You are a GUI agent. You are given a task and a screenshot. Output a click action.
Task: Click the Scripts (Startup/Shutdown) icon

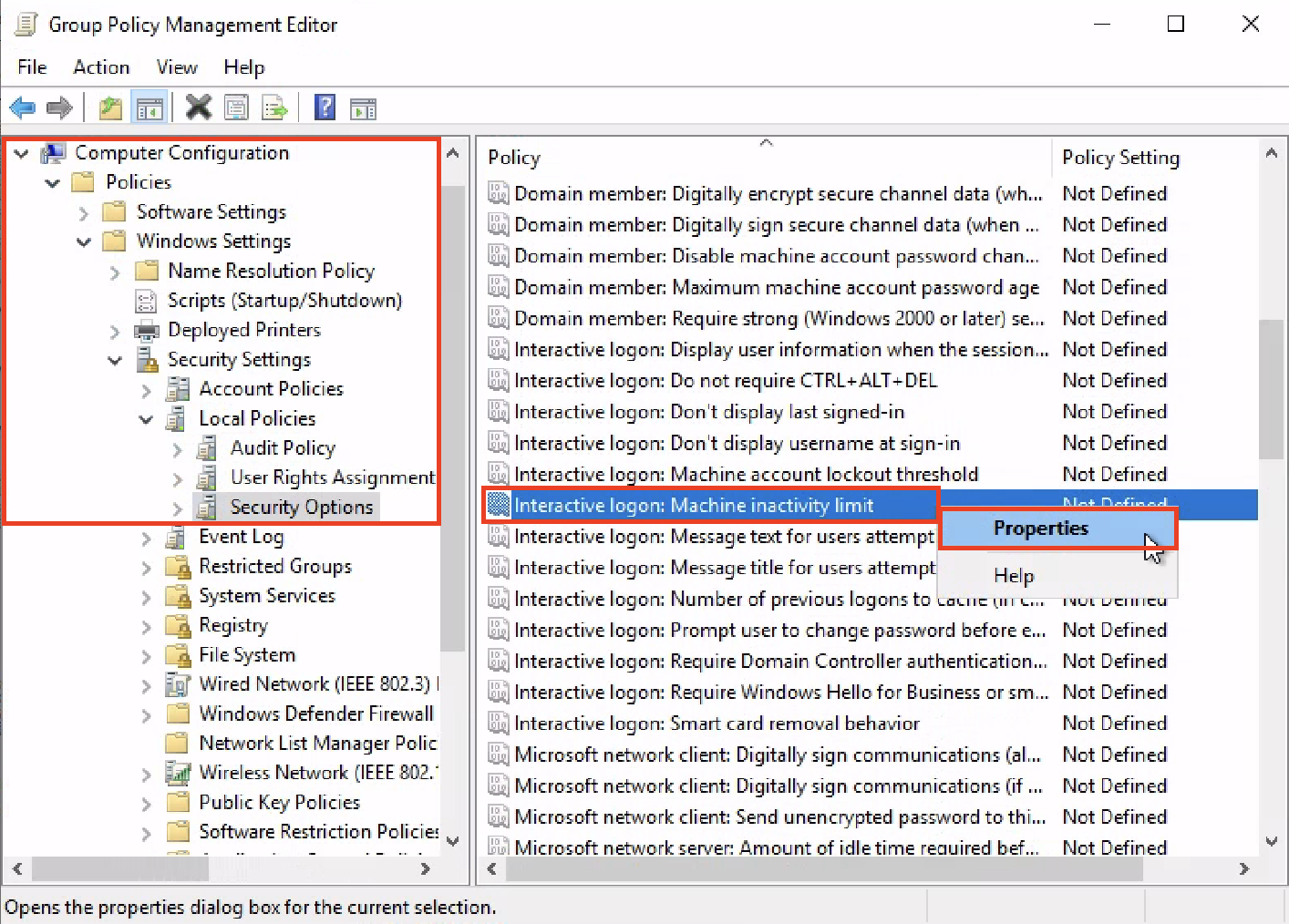[x=145, y=301]
